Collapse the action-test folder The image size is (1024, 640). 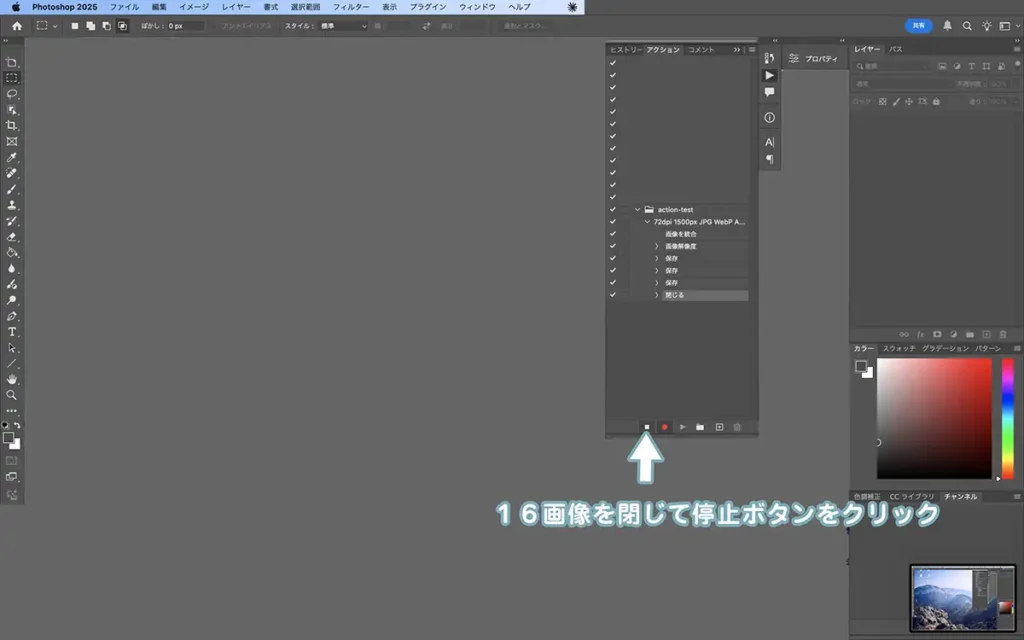tap(637, 209)
